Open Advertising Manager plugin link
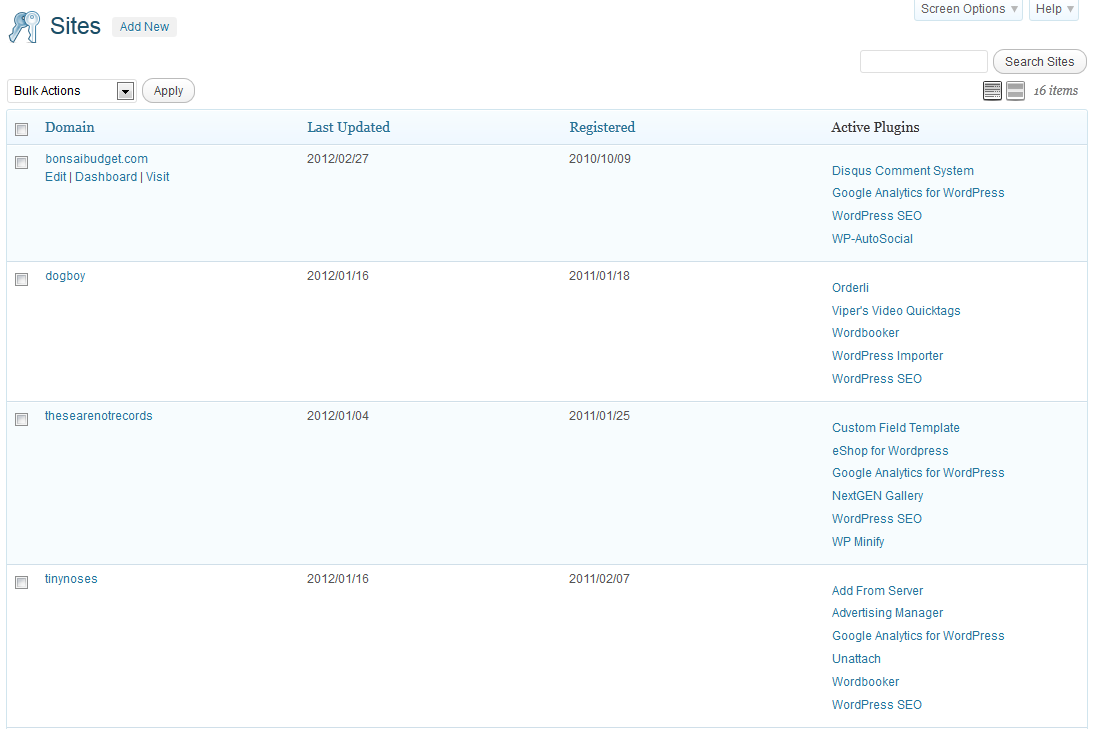 tap(887, 613)
